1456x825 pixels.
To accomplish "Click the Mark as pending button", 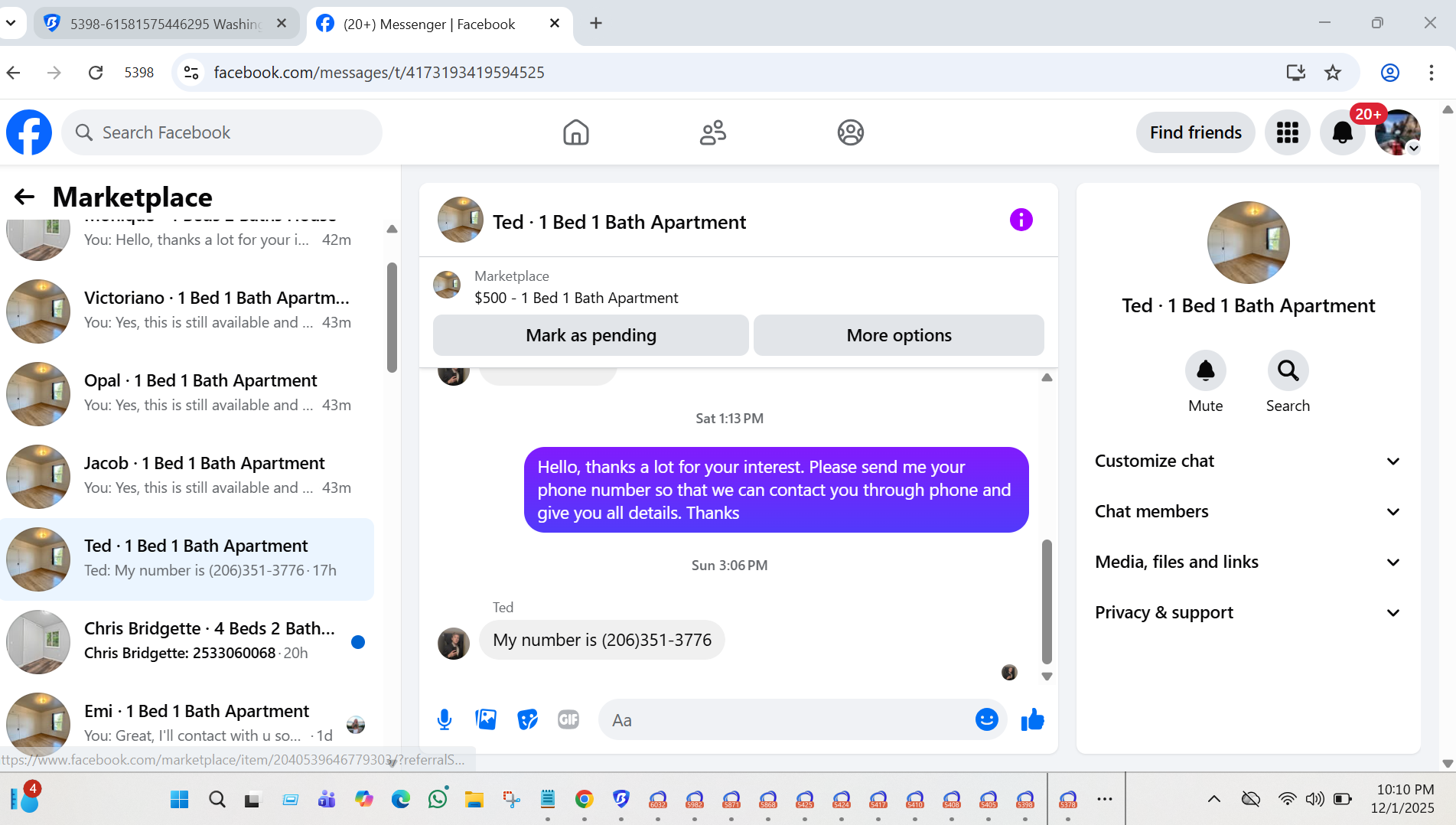I will [591, 335].
